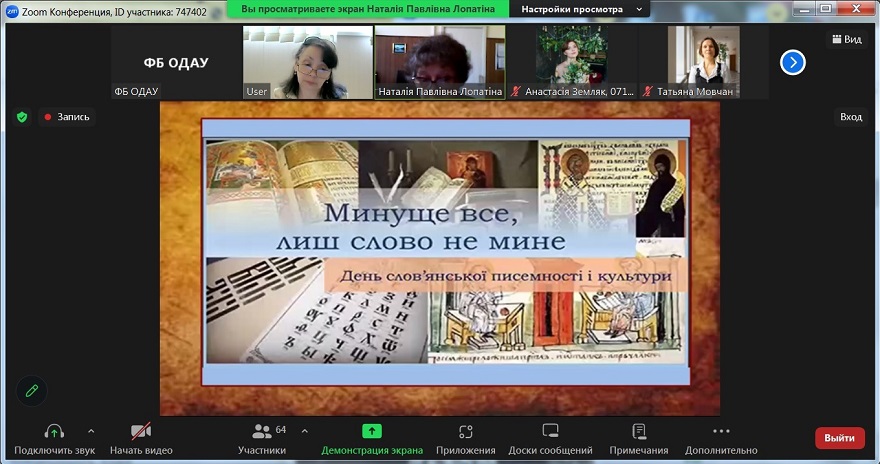880x464 pixels.
Task: Open the Участники participants panel
Action: point(262,431)
